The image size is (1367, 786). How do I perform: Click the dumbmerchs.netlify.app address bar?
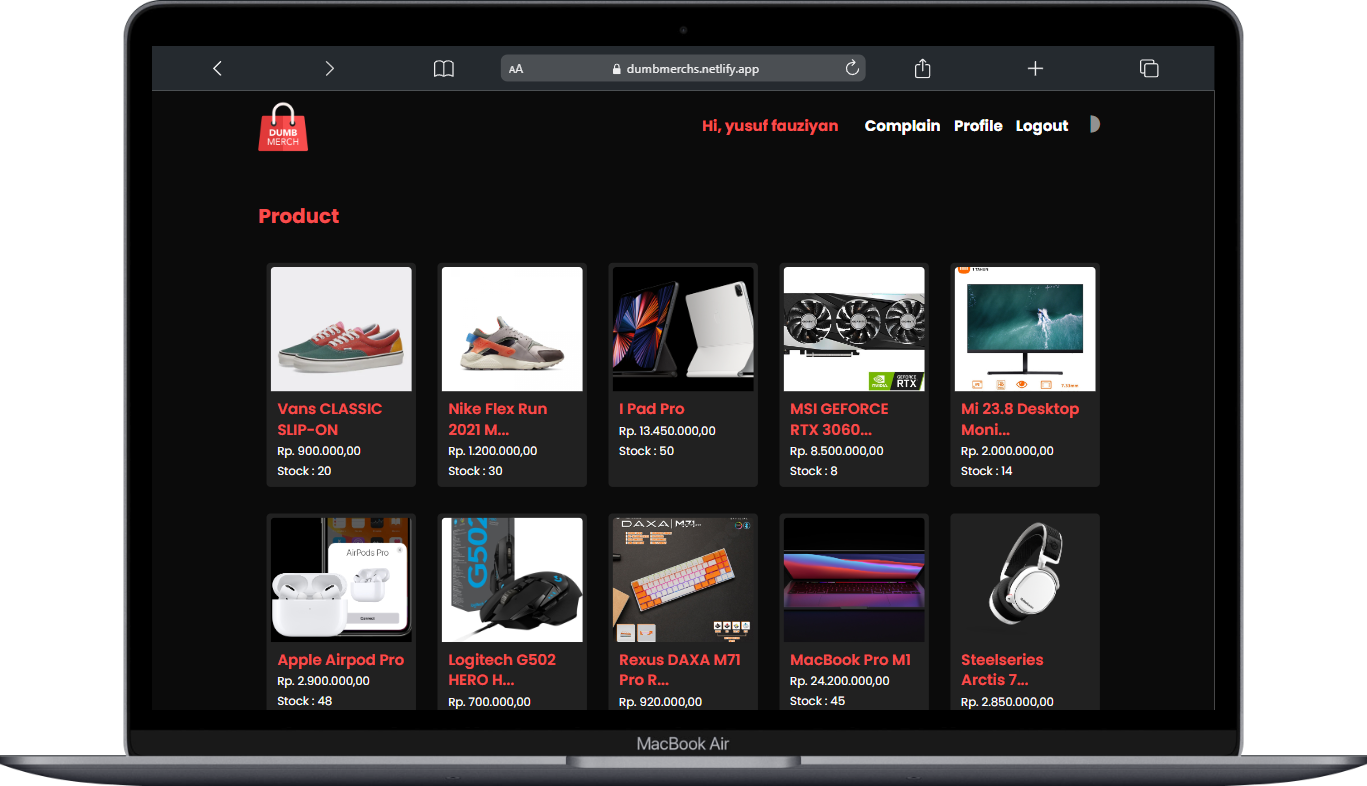click(x=684, y=69)
